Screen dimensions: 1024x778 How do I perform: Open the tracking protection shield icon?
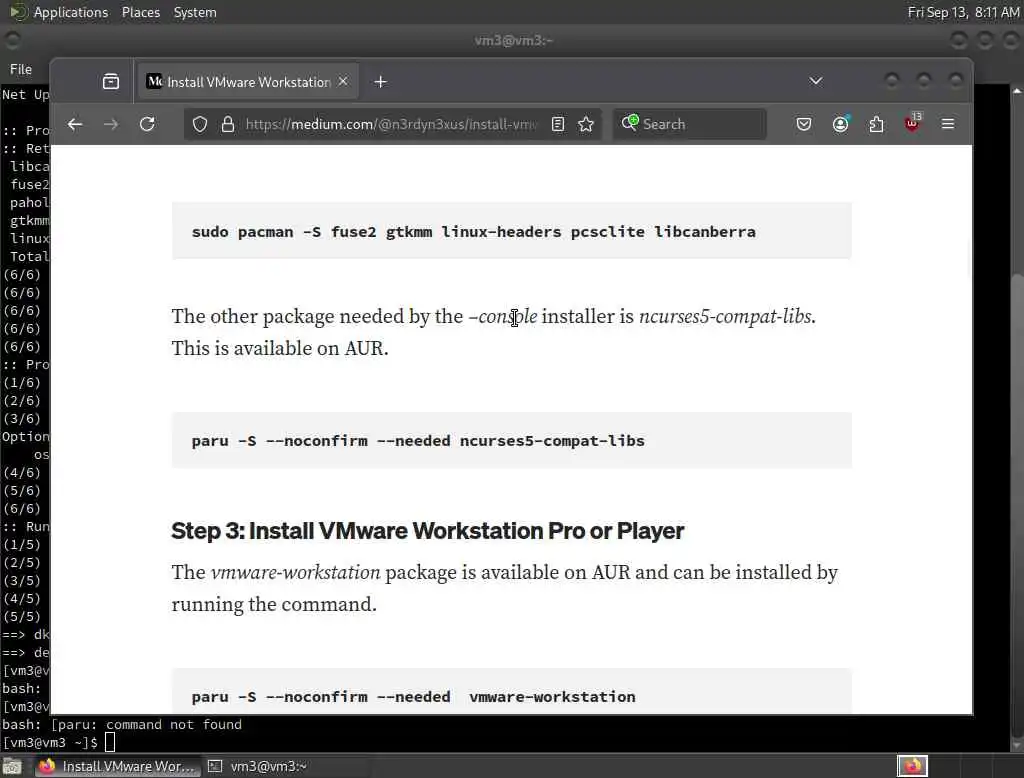[200, 124]
